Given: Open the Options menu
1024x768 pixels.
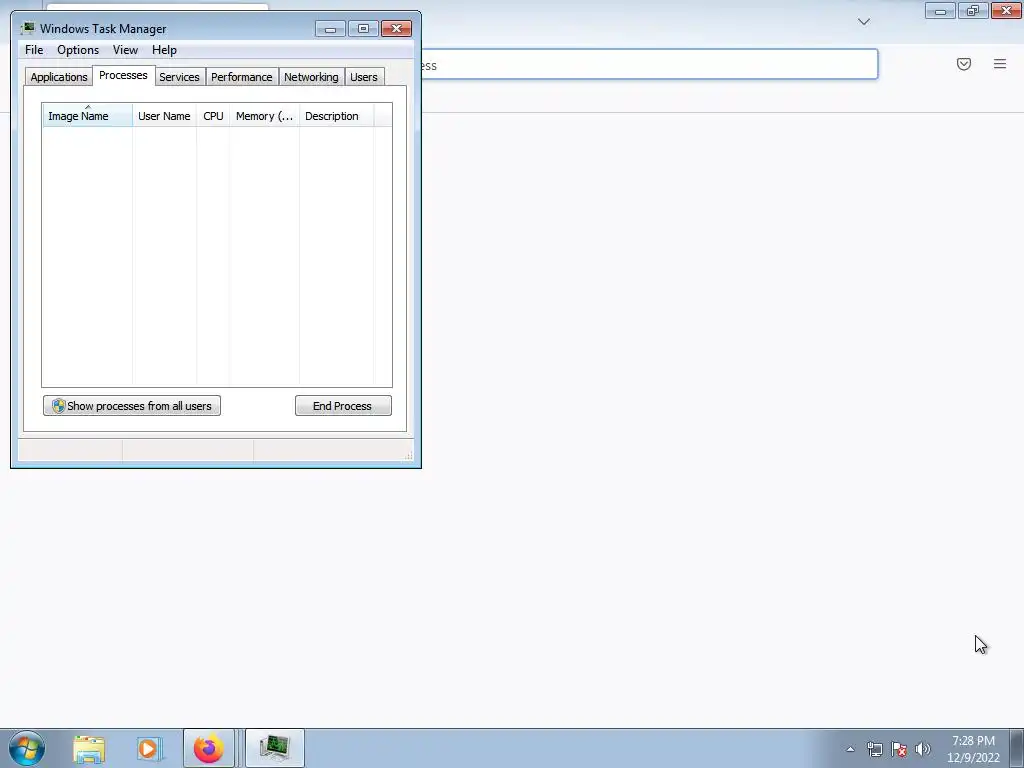Looking at the screenshot, I should (78, 50).
